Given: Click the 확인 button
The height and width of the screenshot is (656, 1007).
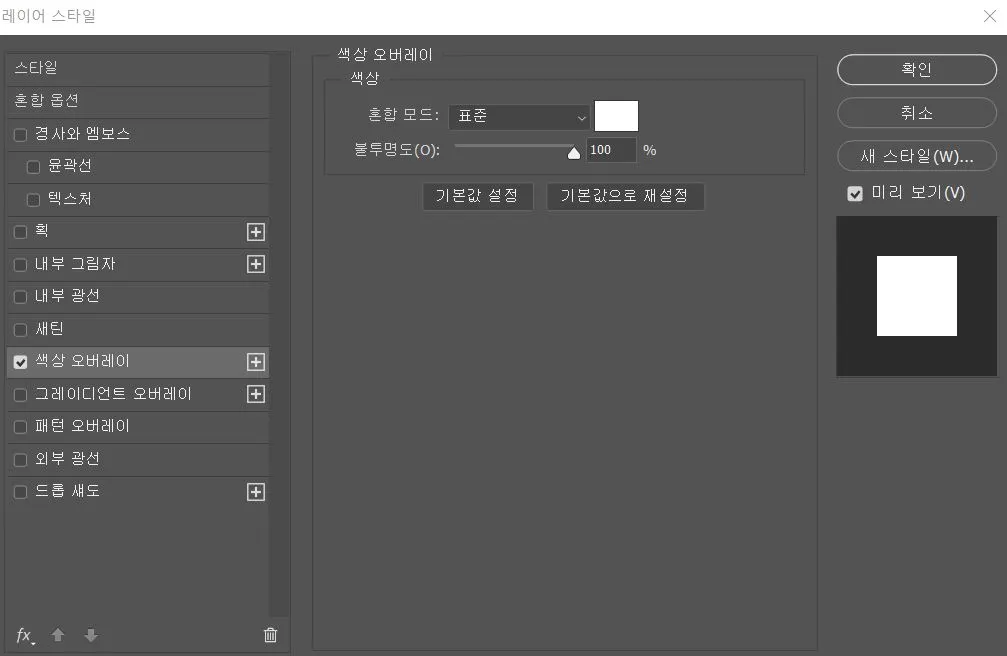Looking at the screenshot, I should point(916,69).
